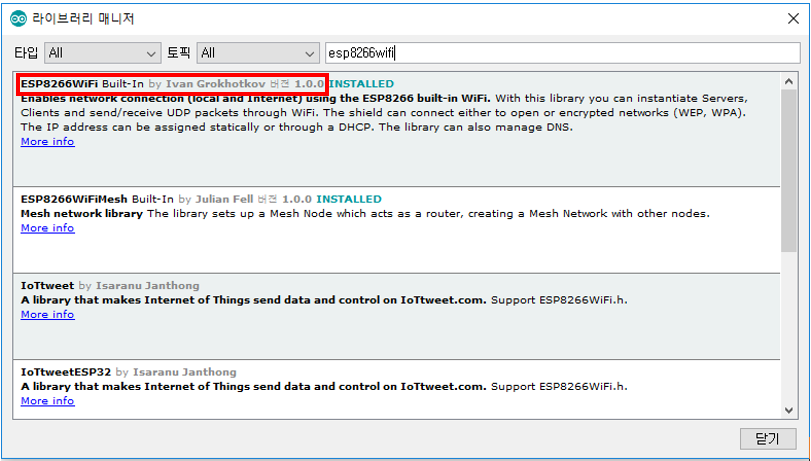
Task: Click the scrollbar down arrow
Action: [789, 410]
